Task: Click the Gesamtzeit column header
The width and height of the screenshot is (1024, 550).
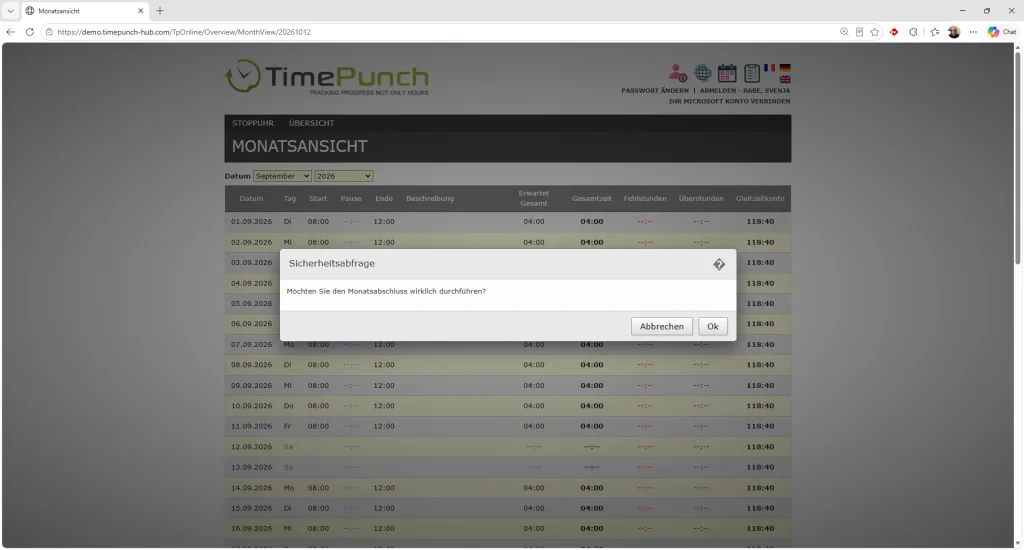Action: [x=592, y=199]
